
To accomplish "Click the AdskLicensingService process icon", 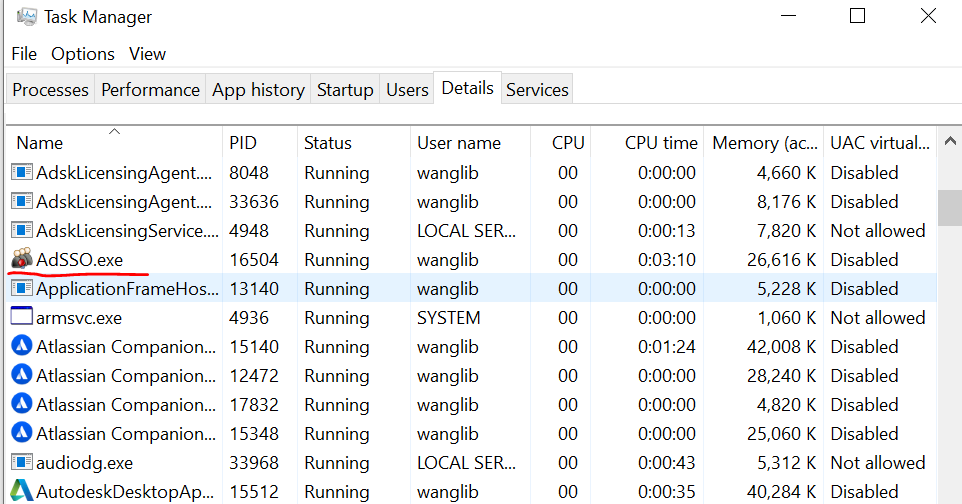I will [x=21, y=231].
